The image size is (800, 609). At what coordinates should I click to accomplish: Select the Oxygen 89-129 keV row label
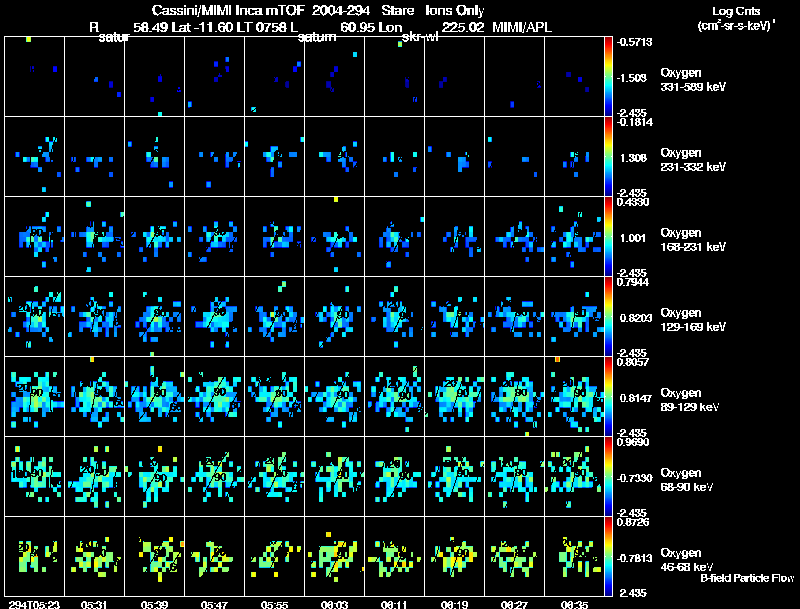690,400
